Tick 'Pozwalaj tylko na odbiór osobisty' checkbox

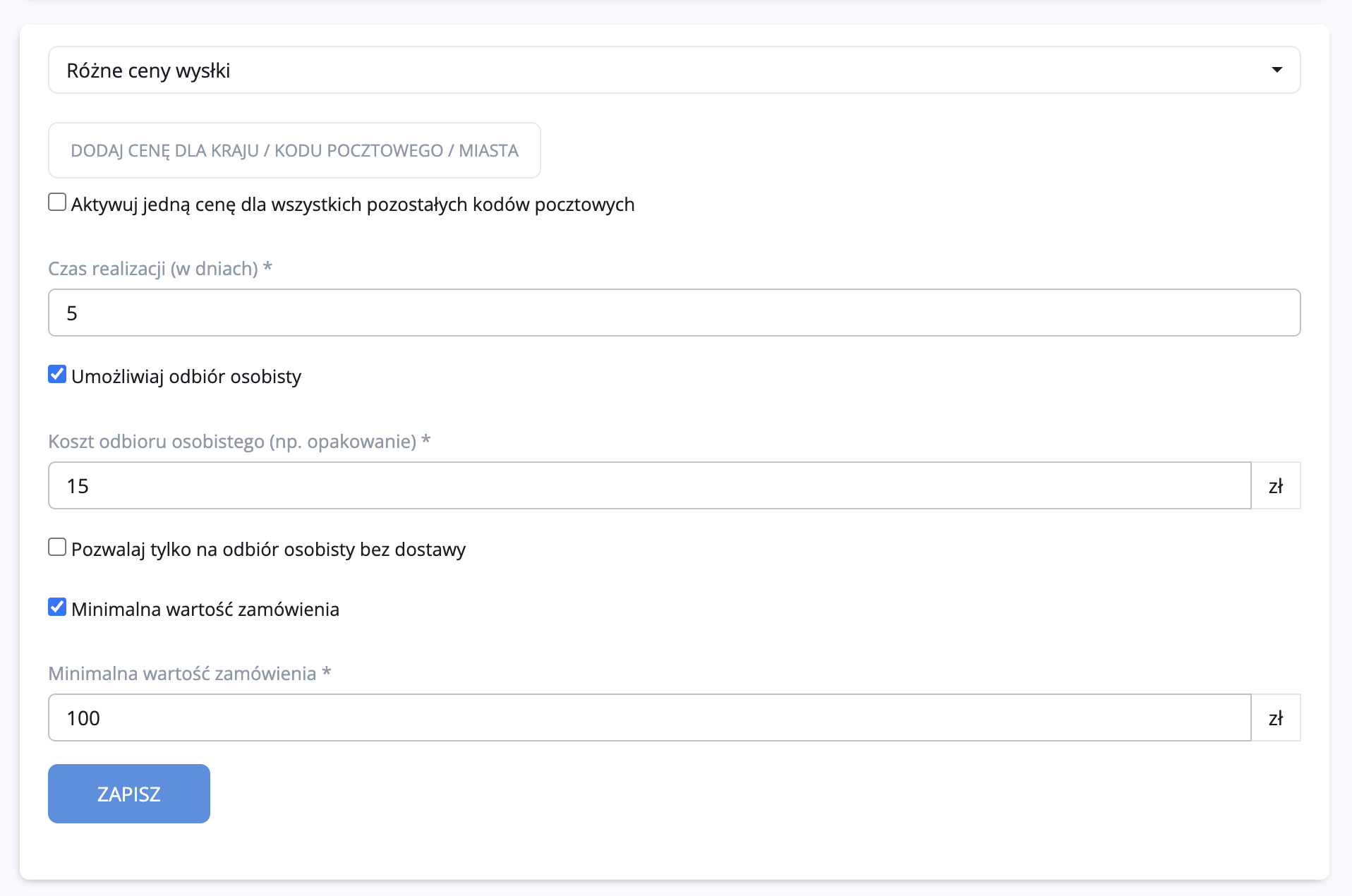point(57,547)
